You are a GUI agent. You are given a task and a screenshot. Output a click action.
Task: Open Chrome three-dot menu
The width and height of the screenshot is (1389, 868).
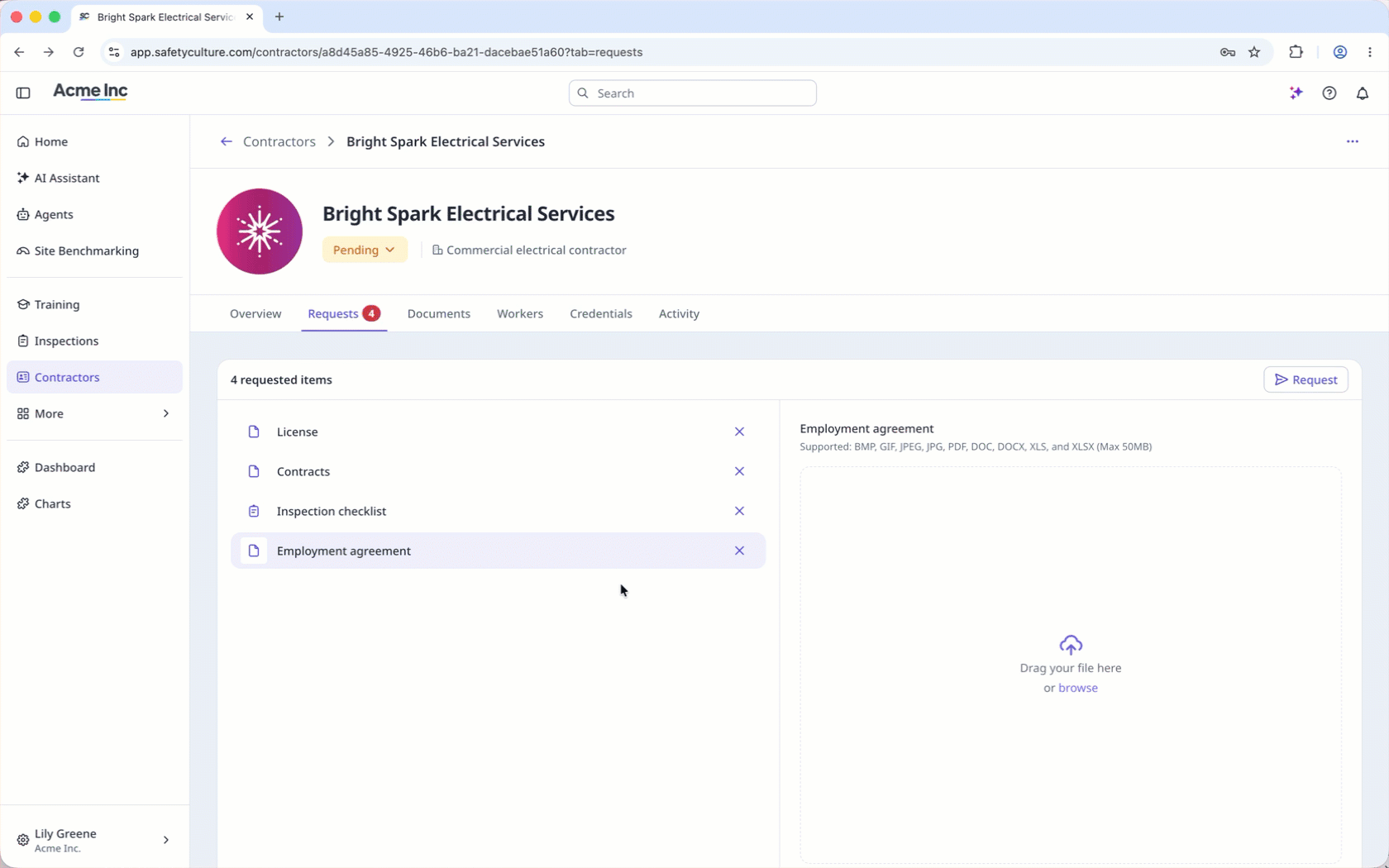click(x=1370, y=52)
